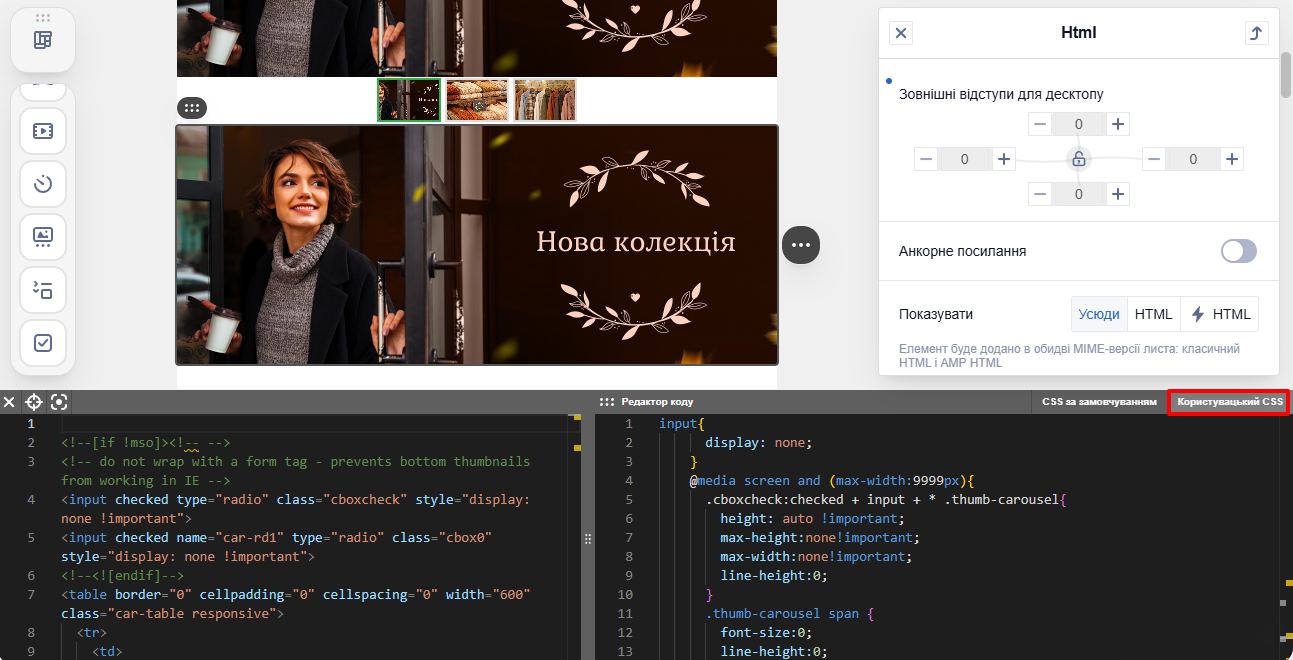Click the Нова колекція banner image
Image resolution: width=1293 pixels, height=660 pixels.
[477, 245]
